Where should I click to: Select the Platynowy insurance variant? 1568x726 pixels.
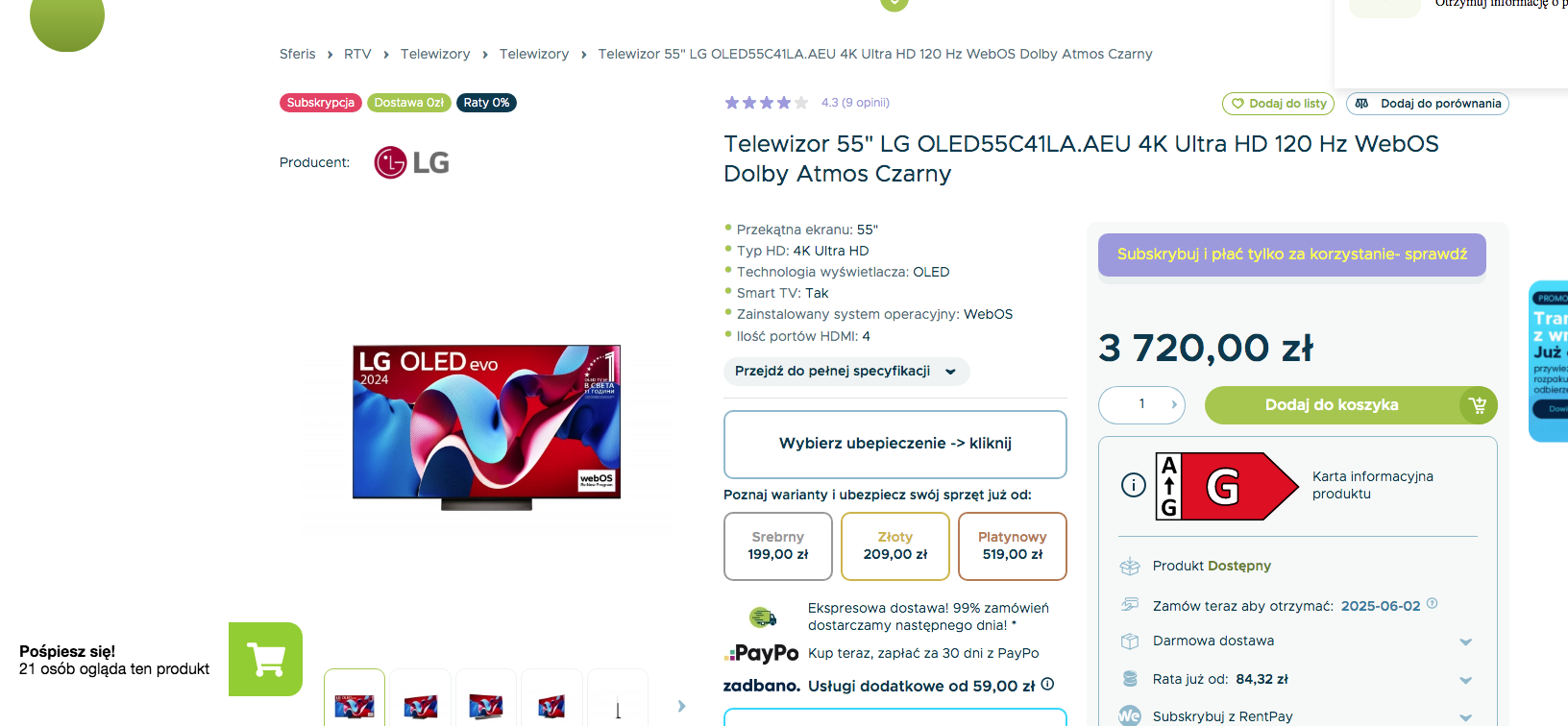click(1013, 546)
